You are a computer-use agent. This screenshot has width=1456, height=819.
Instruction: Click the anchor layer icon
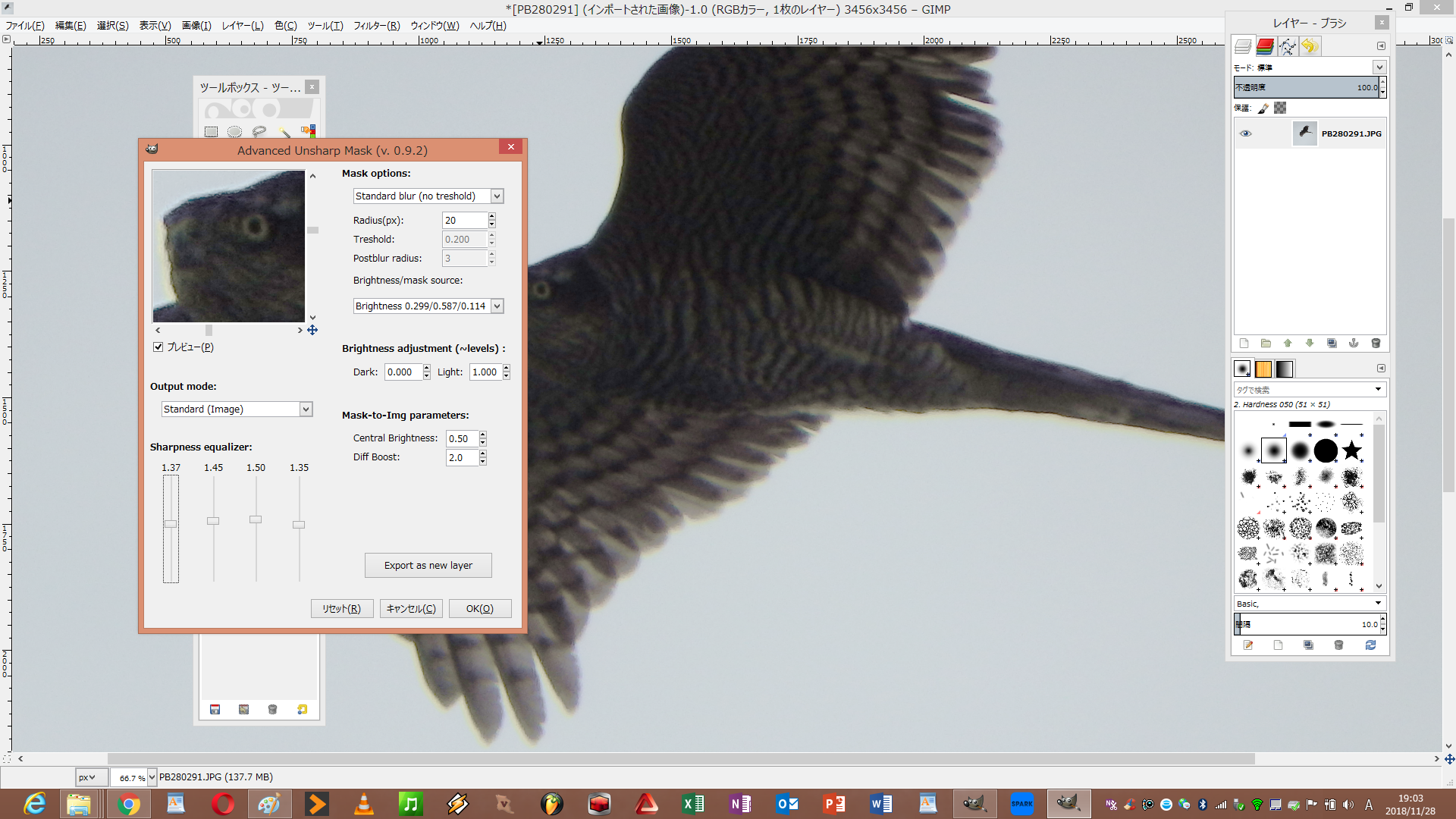(x=1354, y=344)
